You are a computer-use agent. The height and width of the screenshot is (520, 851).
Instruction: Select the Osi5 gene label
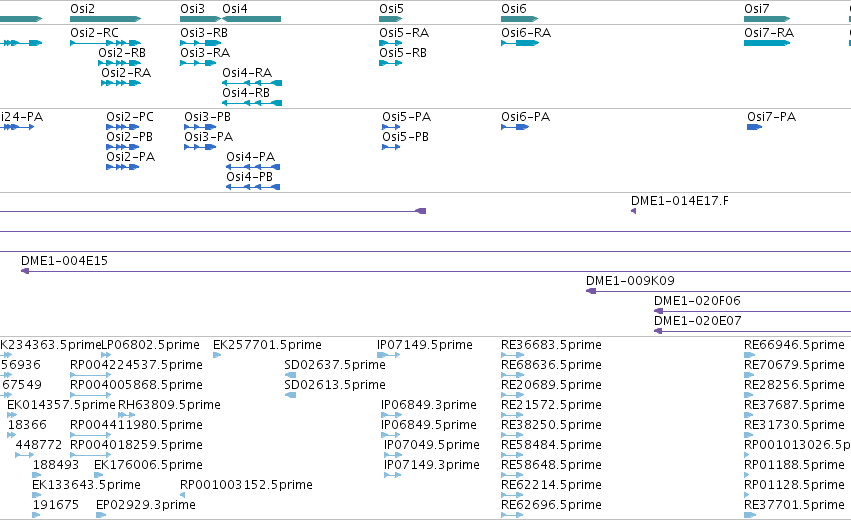391,9
